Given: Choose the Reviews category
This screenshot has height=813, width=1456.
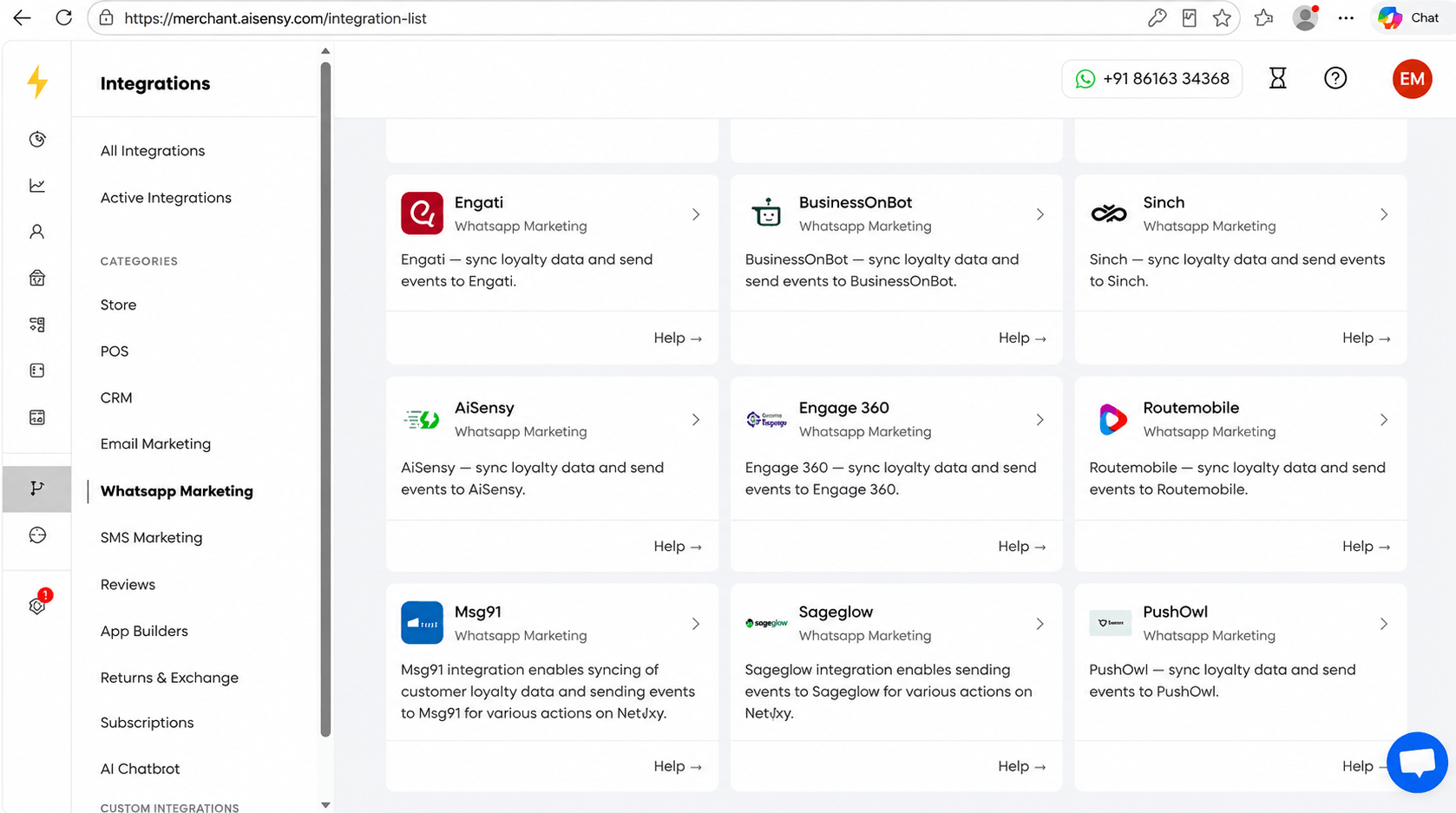Looking at the screenshot, I should [128, 585].
